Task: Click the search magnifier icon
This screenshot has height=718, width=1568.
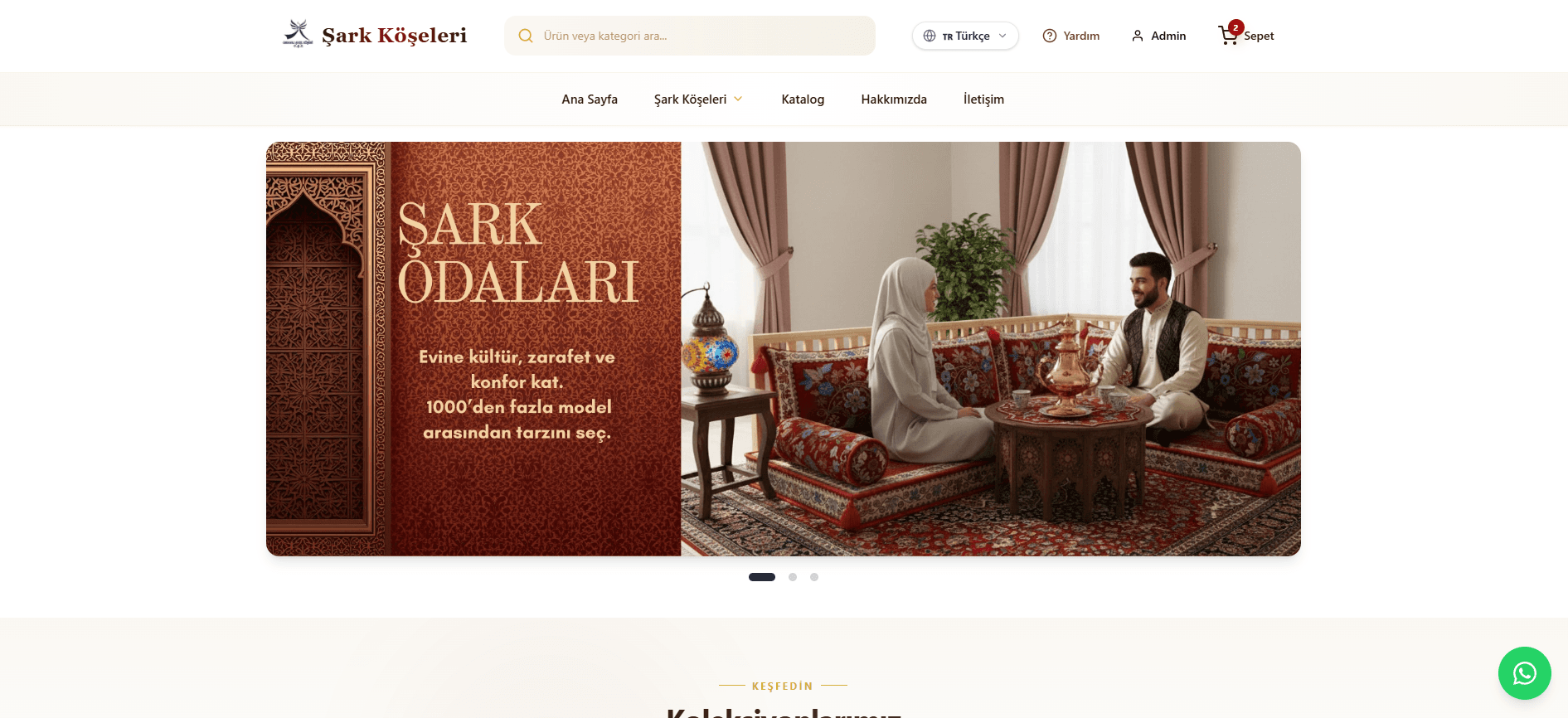Action: (526, 36)
